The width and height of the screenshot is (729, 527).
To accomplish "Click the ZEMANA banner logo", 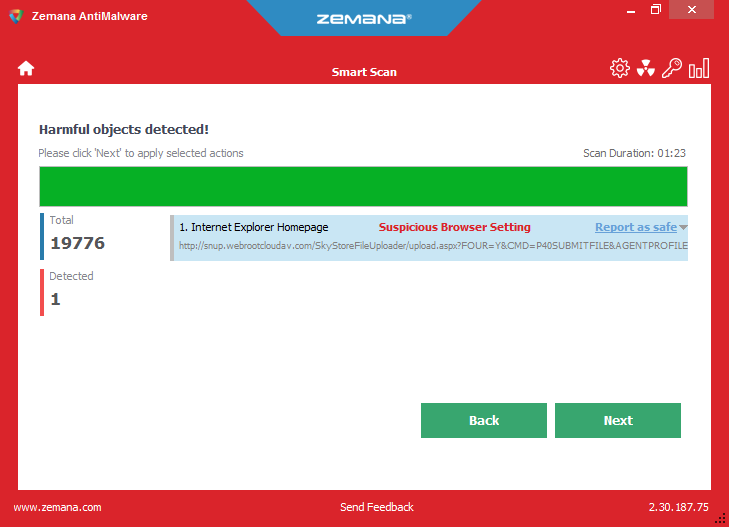I will click(x=364, y=19).
